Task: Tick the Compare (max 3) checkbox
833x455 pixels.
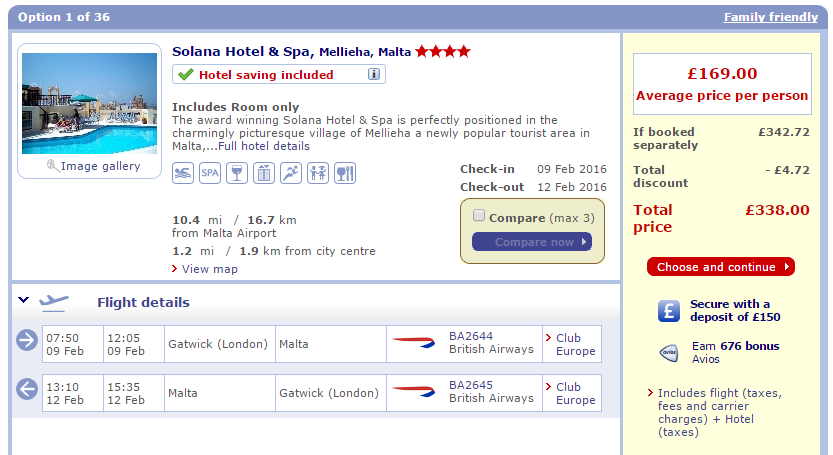Action: pos(479,215)
